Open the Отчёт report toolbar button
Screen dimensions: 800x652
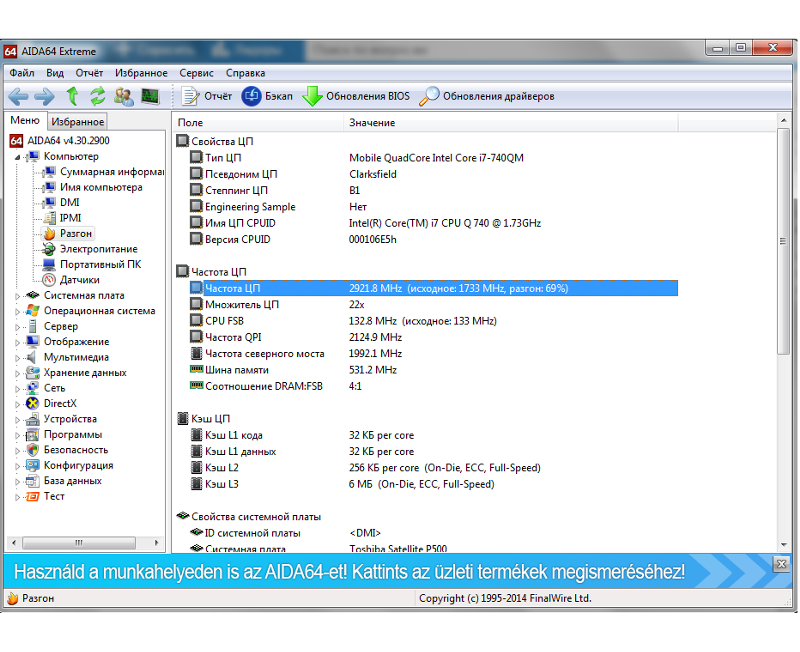point(207,96)
